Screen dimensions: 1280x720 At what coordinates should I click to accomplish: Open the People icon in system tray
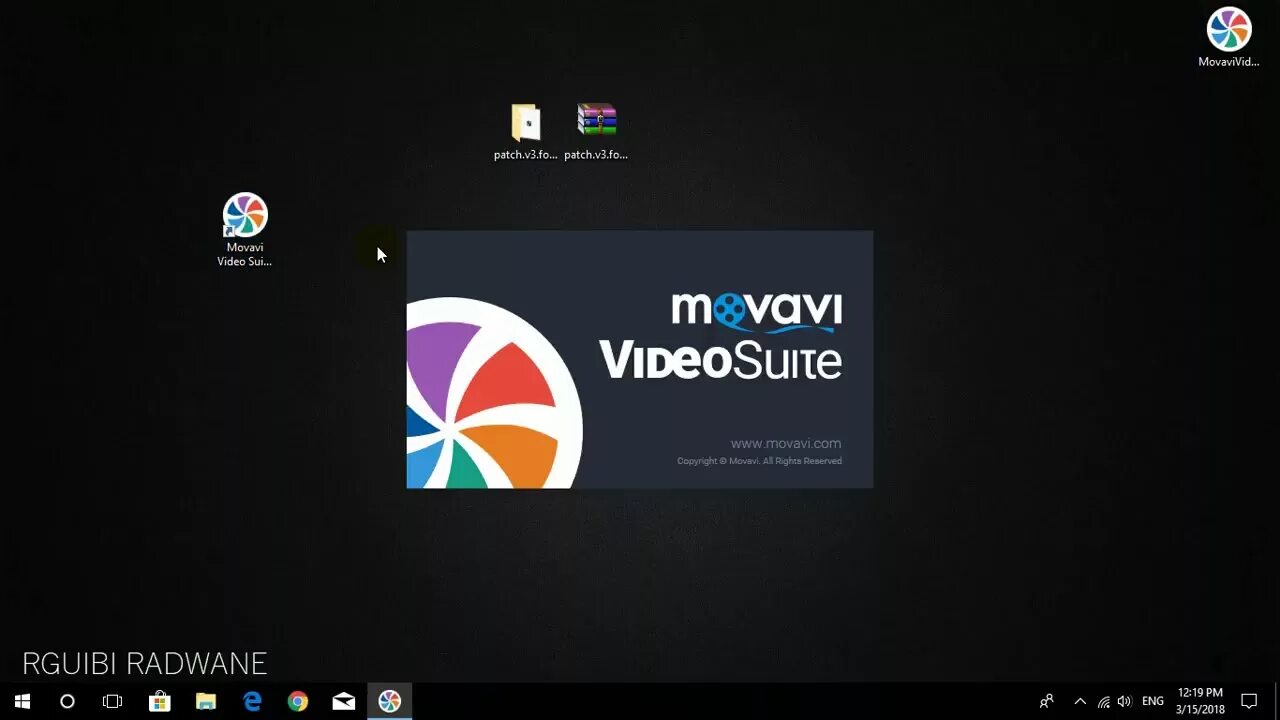(x=1046, y=701)
